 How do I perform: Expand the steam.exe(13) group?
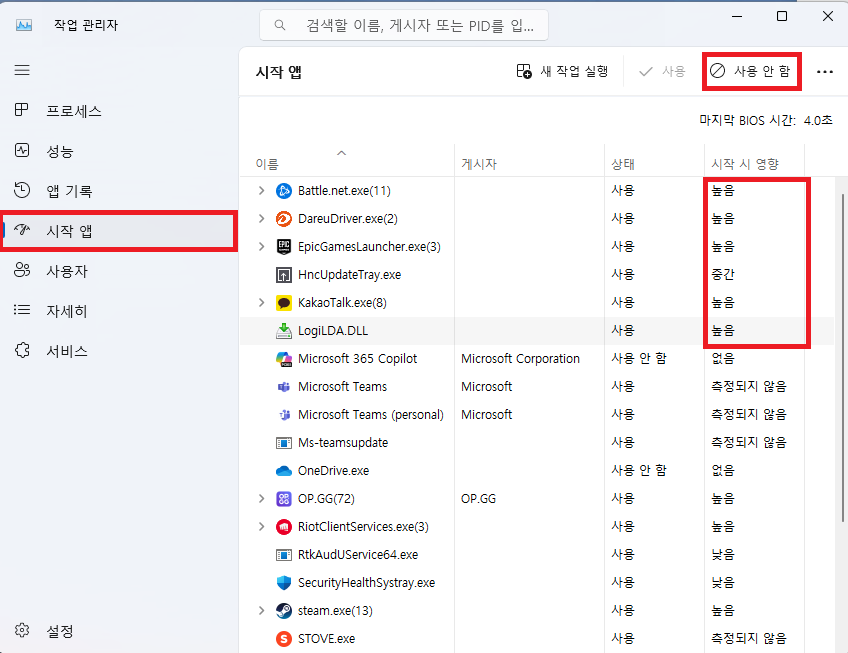tap(262, 611)
